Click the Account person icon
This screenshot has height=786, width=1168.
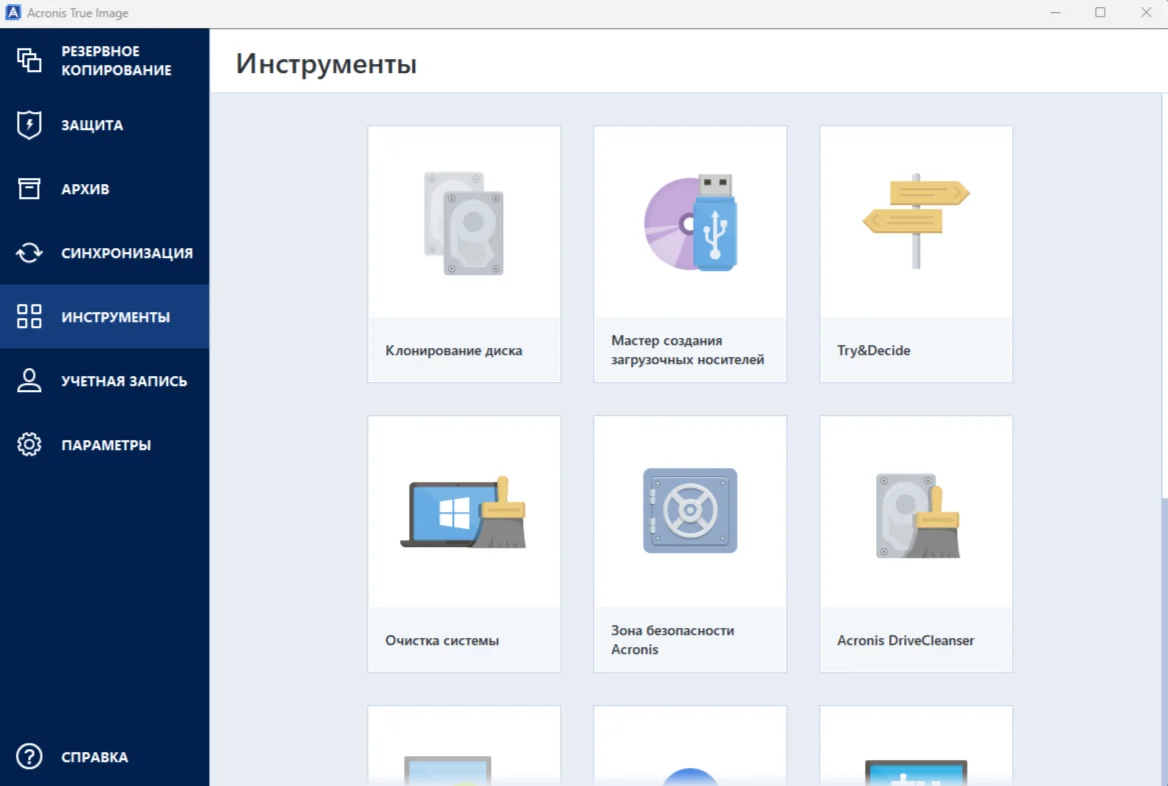(29, 380)
